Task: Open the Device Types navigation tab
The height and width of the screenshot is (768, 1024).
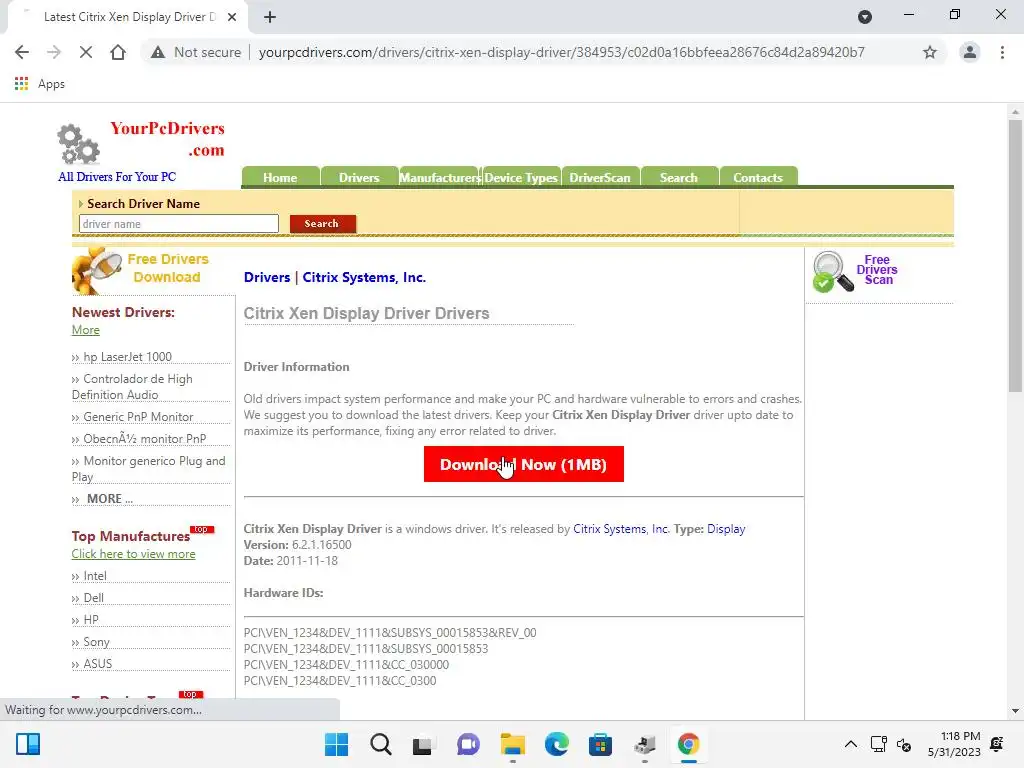Action: (x=520, y=178)
